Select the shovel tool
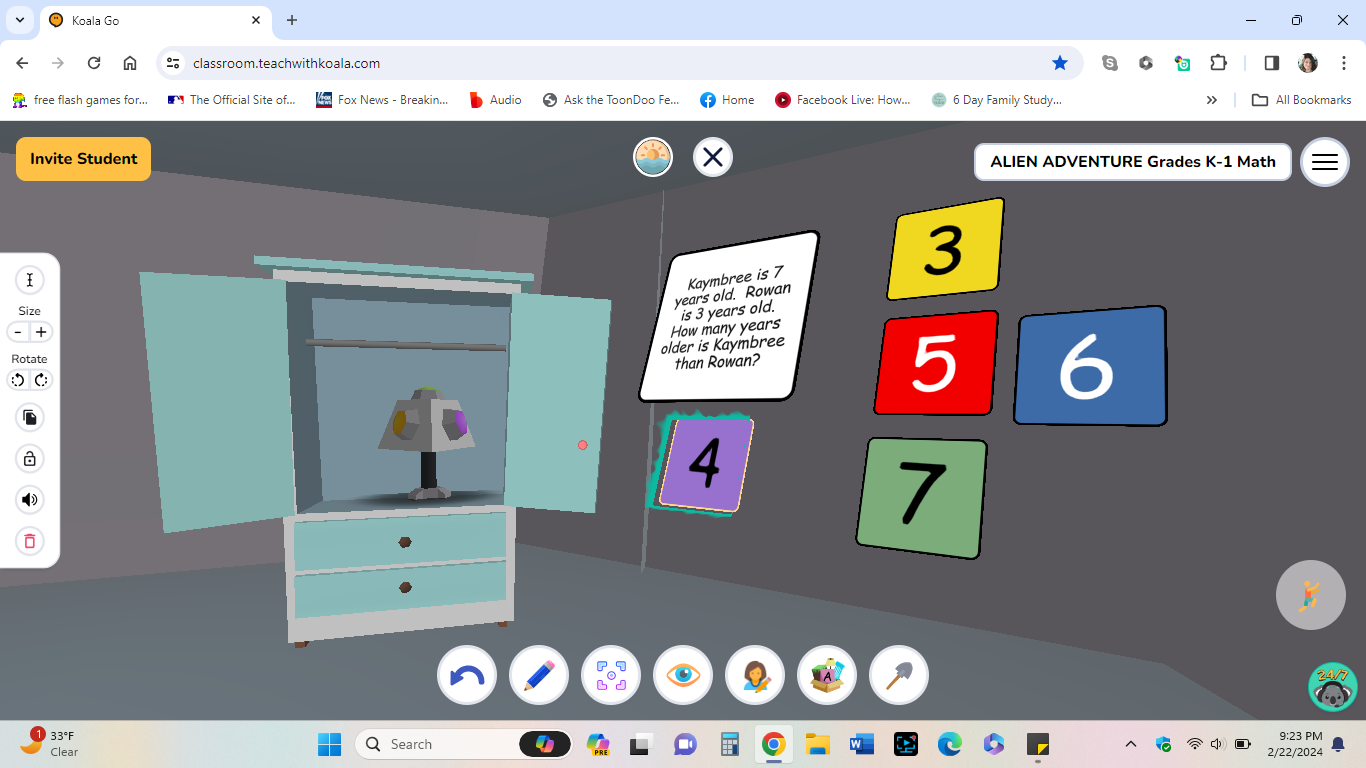The image size is (1366, 768). coord(899,675)
